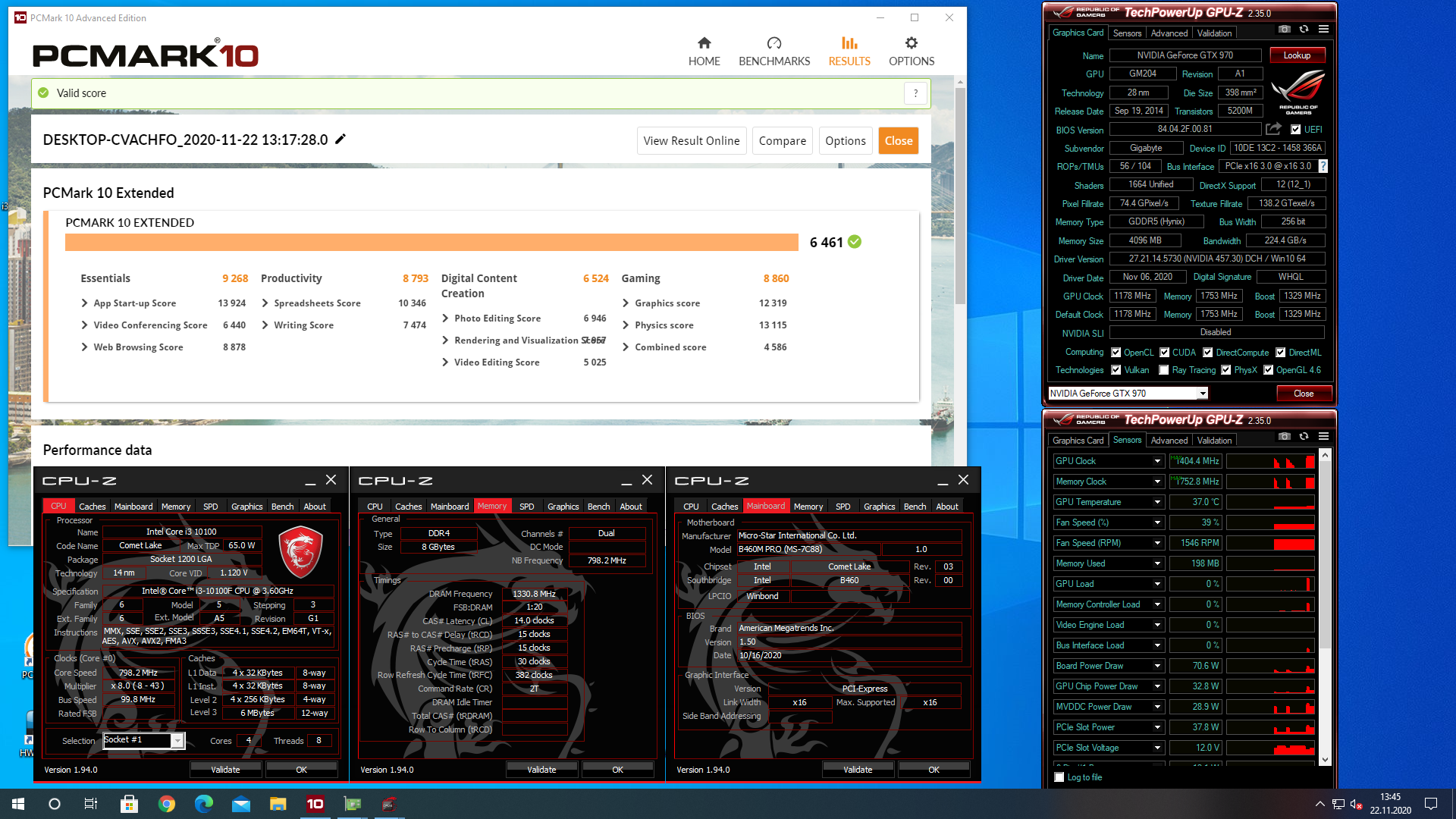Viewport: 1456px width, 819px height.
Task: Click the help question mark in Valid score bar
Action: tap(915, 93)
